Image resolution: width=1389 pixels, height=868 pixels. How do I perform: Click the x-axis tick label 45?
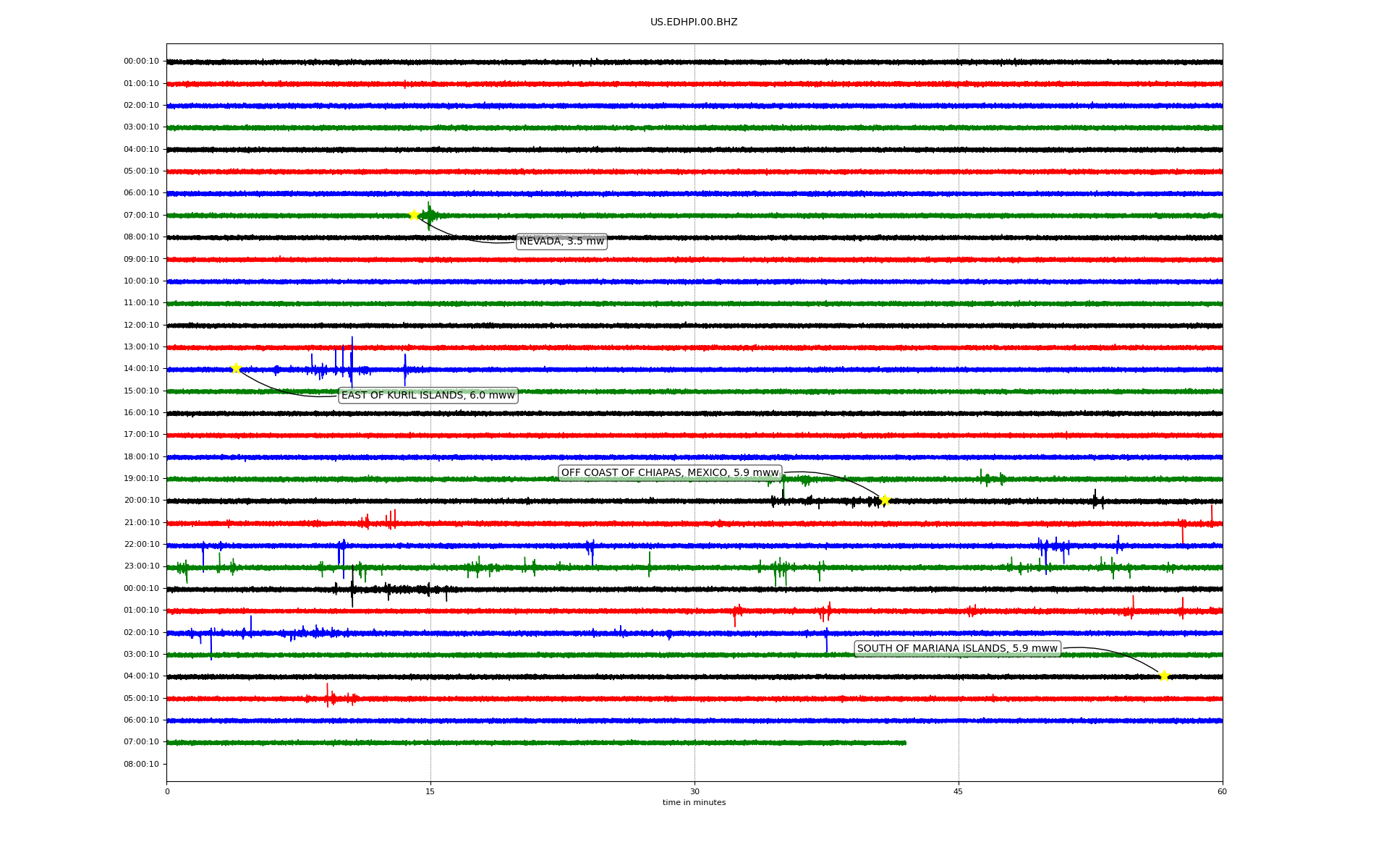click(x=959, y=791)
